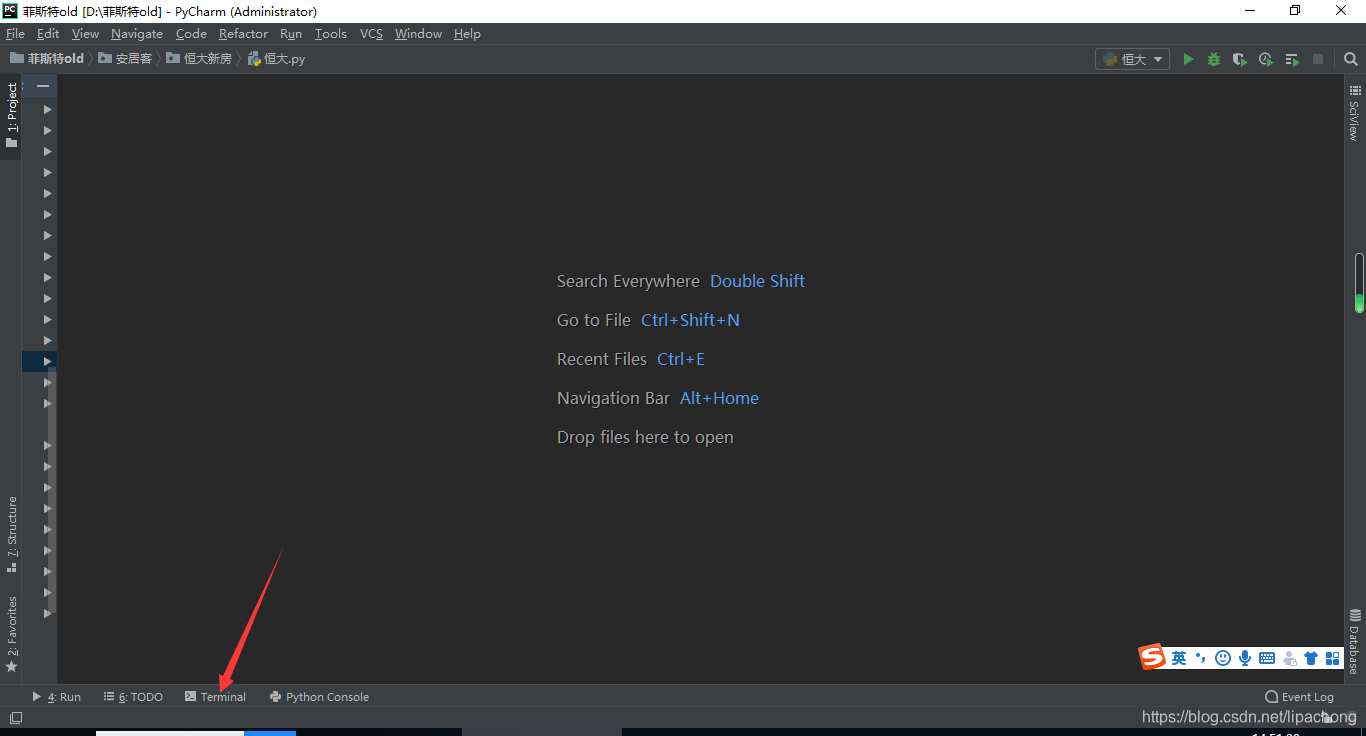Toggle Sogou 英 Chinese/English mode

coord(1179,658)
